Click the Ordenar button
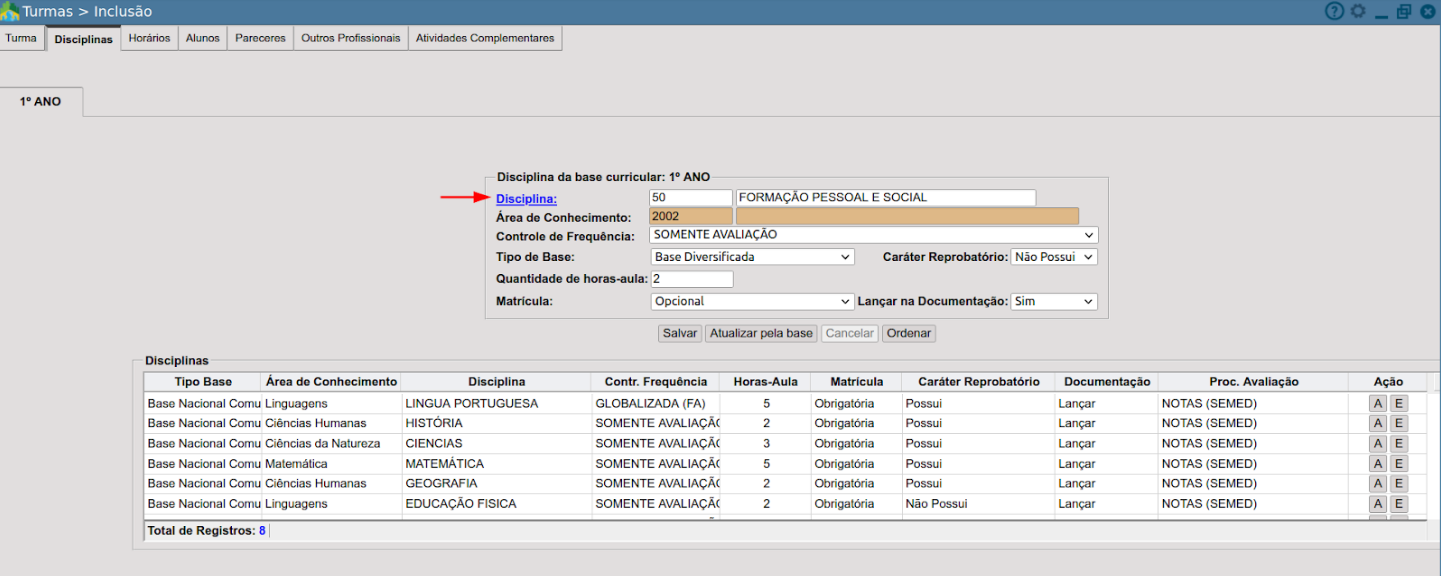This screenshot has width=1441, height=576. (x=909, y=333)
